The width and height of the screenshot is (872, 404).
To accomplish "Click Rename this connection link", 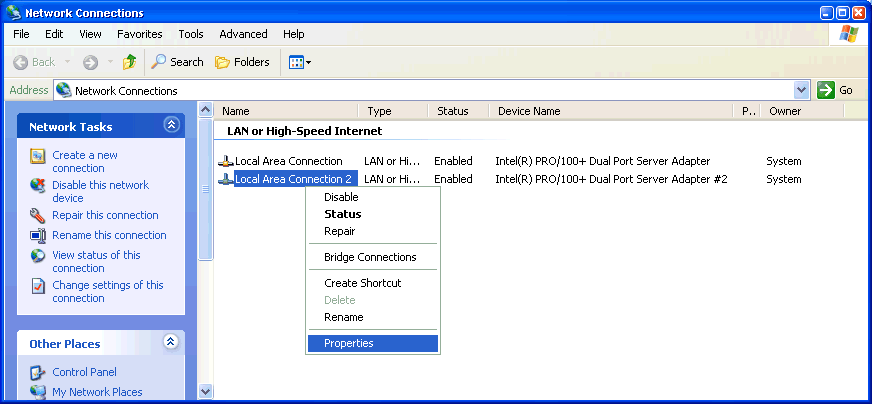I will coord(109,235).
